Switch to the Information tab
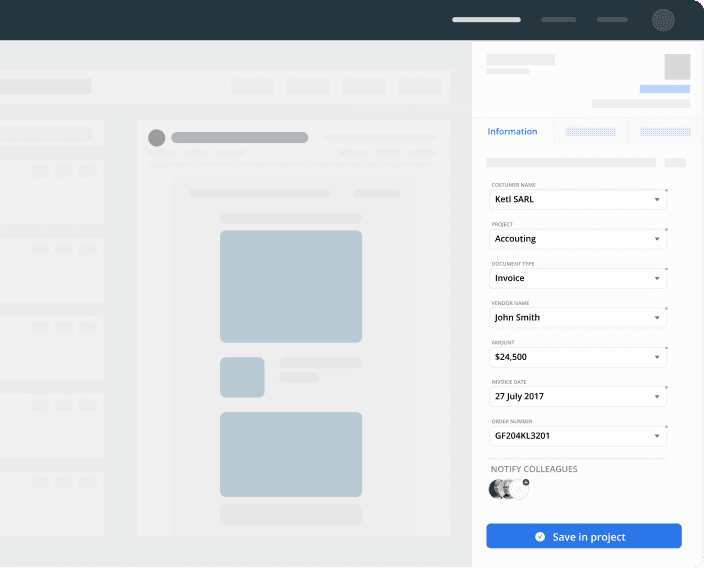The image size is (704, 568). 512,132
